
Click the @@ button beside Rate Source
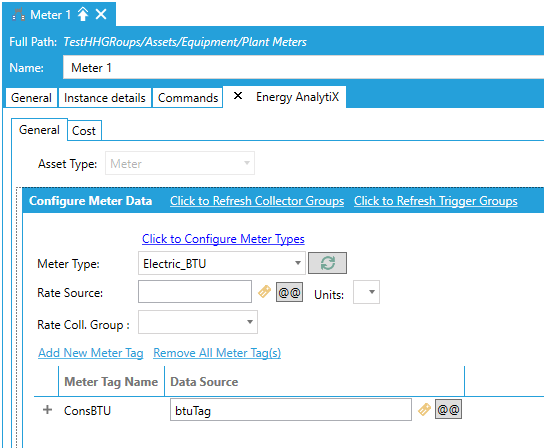[289, 292]
